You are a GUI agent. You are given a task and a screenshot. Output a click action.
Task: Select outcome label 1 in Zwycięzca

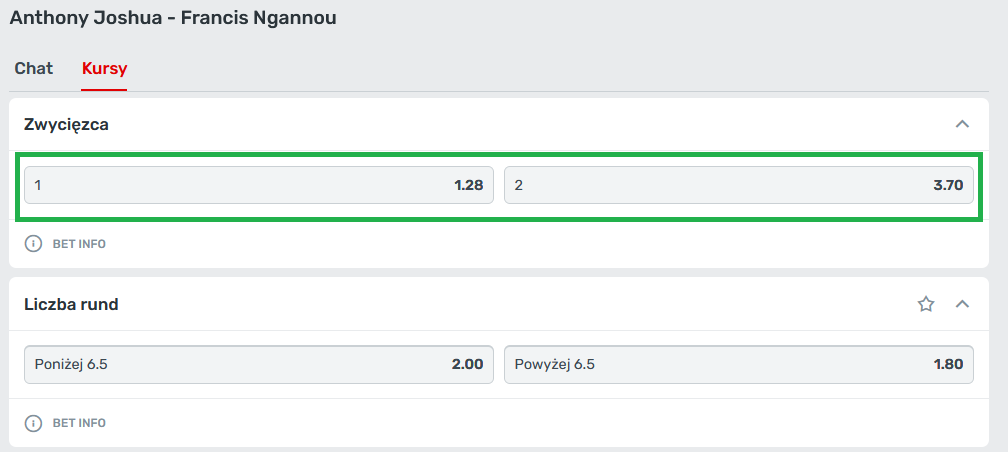[x=38, y=185]
